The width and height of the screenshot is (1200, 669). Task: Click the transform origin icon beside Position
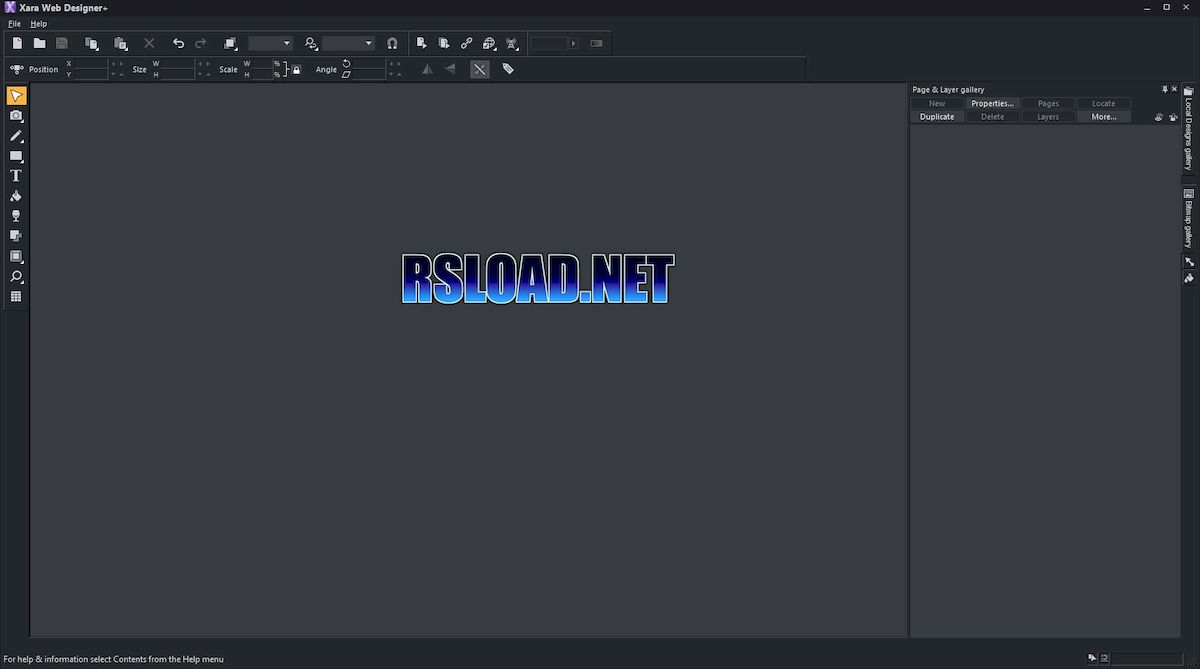[16, 69]
